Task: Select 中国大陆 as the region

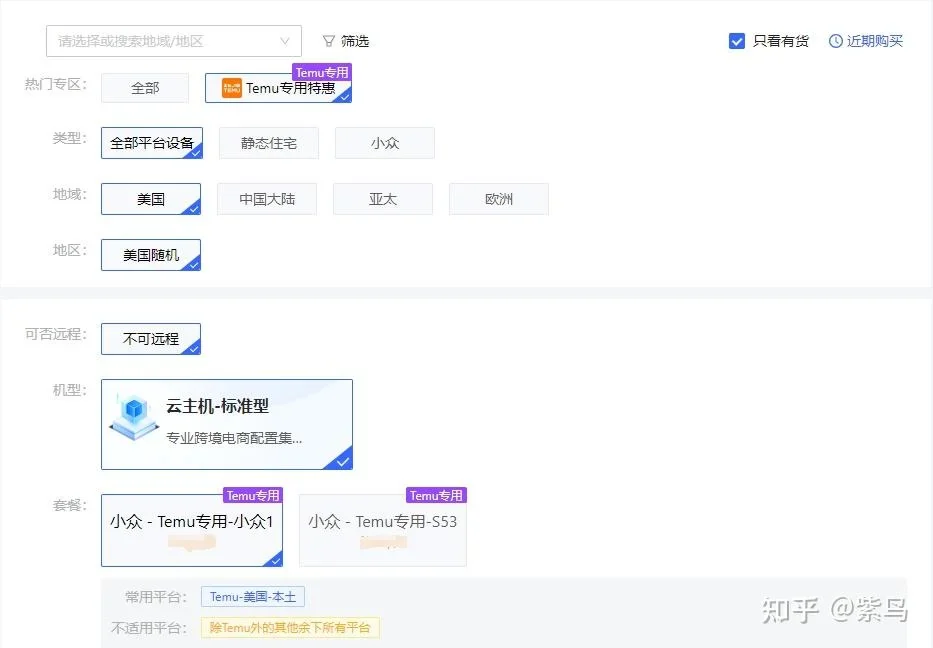Action: click(267, 199)
